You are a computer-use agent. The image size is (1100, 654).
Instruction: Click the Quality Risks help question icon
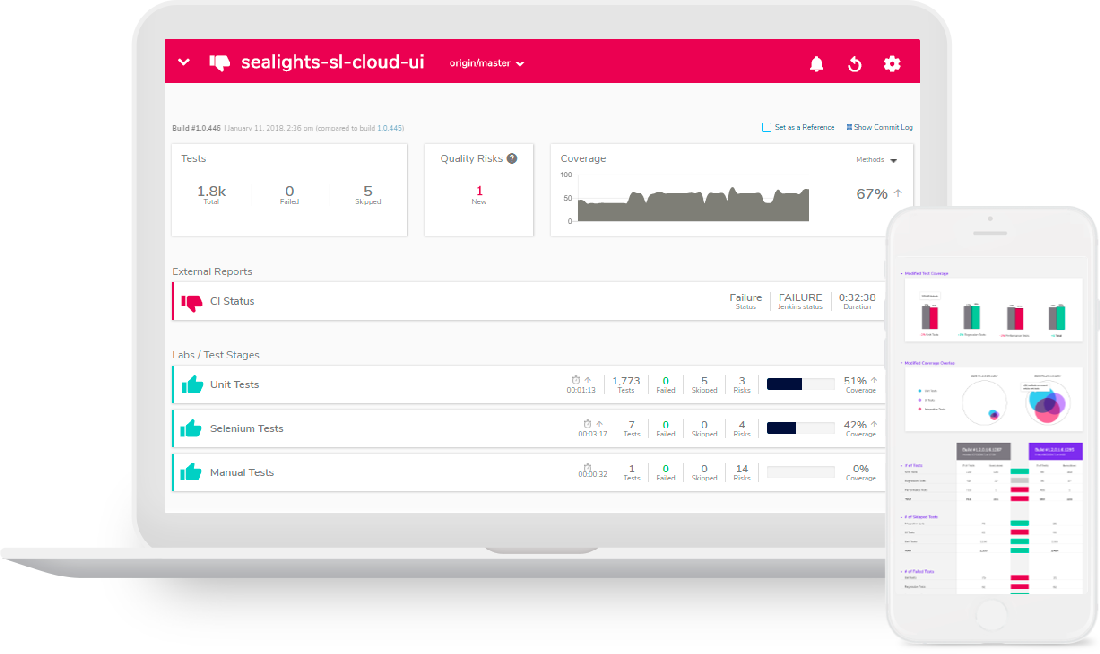(x=512, y=158)
